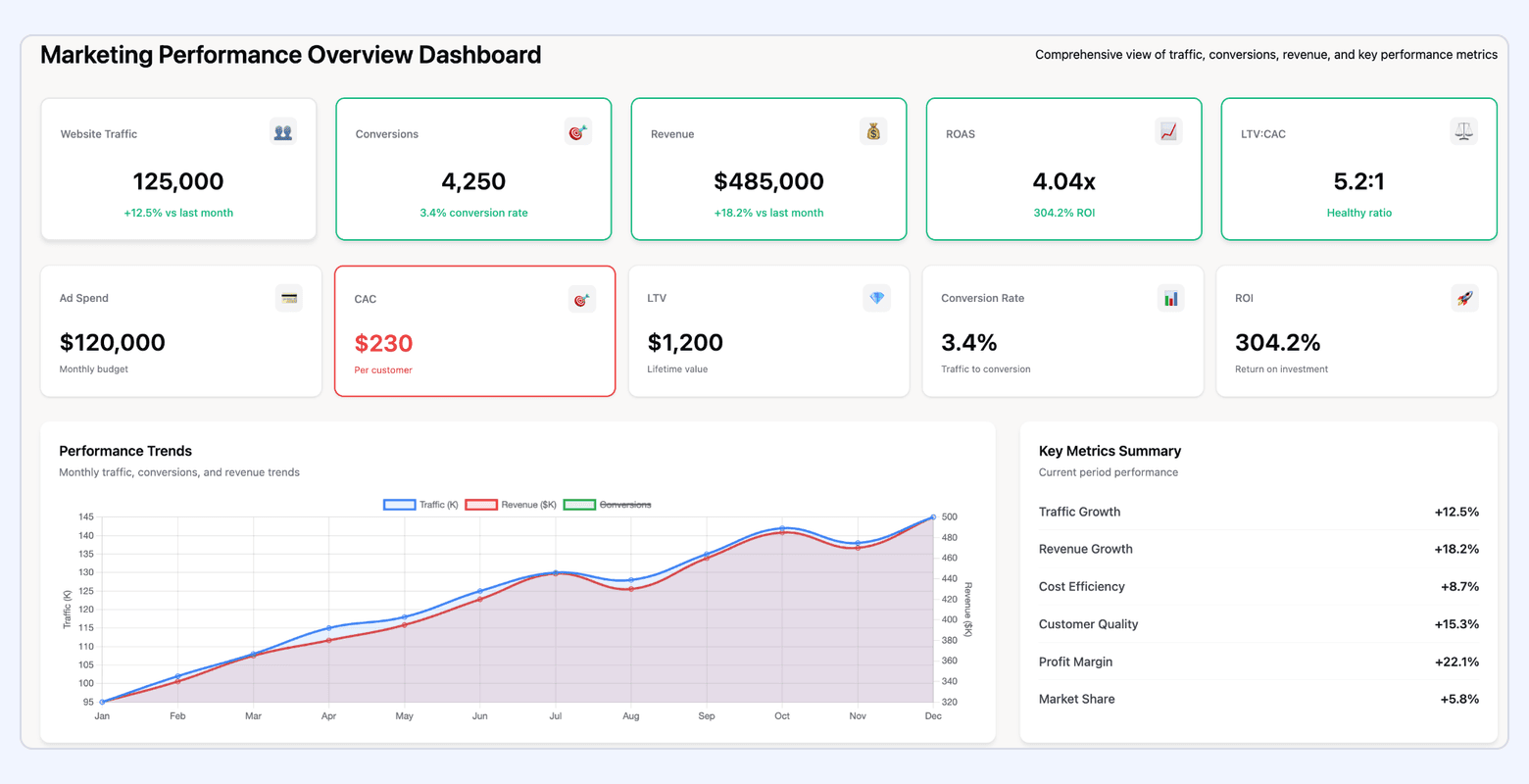Viewport: 1529px width, 784px height.
Task: Hide the Traffic (K) series via legend
Action: 420,504
